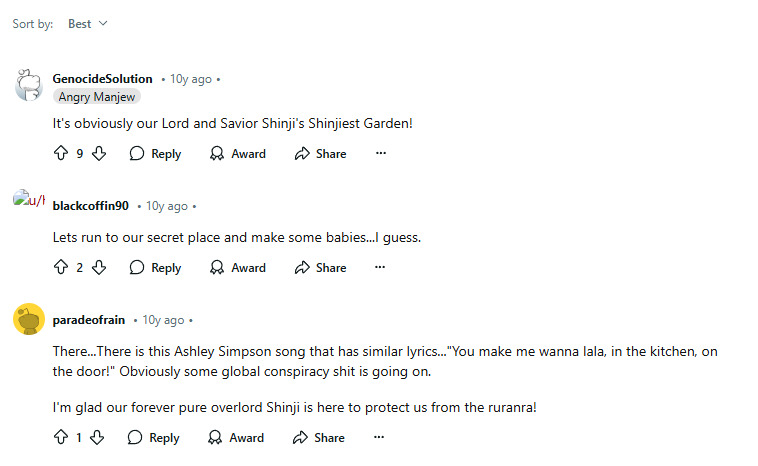Screen dimensions: 758x466
Task: Downvote blackcoffin90's comment
Action: coord(99,268)
